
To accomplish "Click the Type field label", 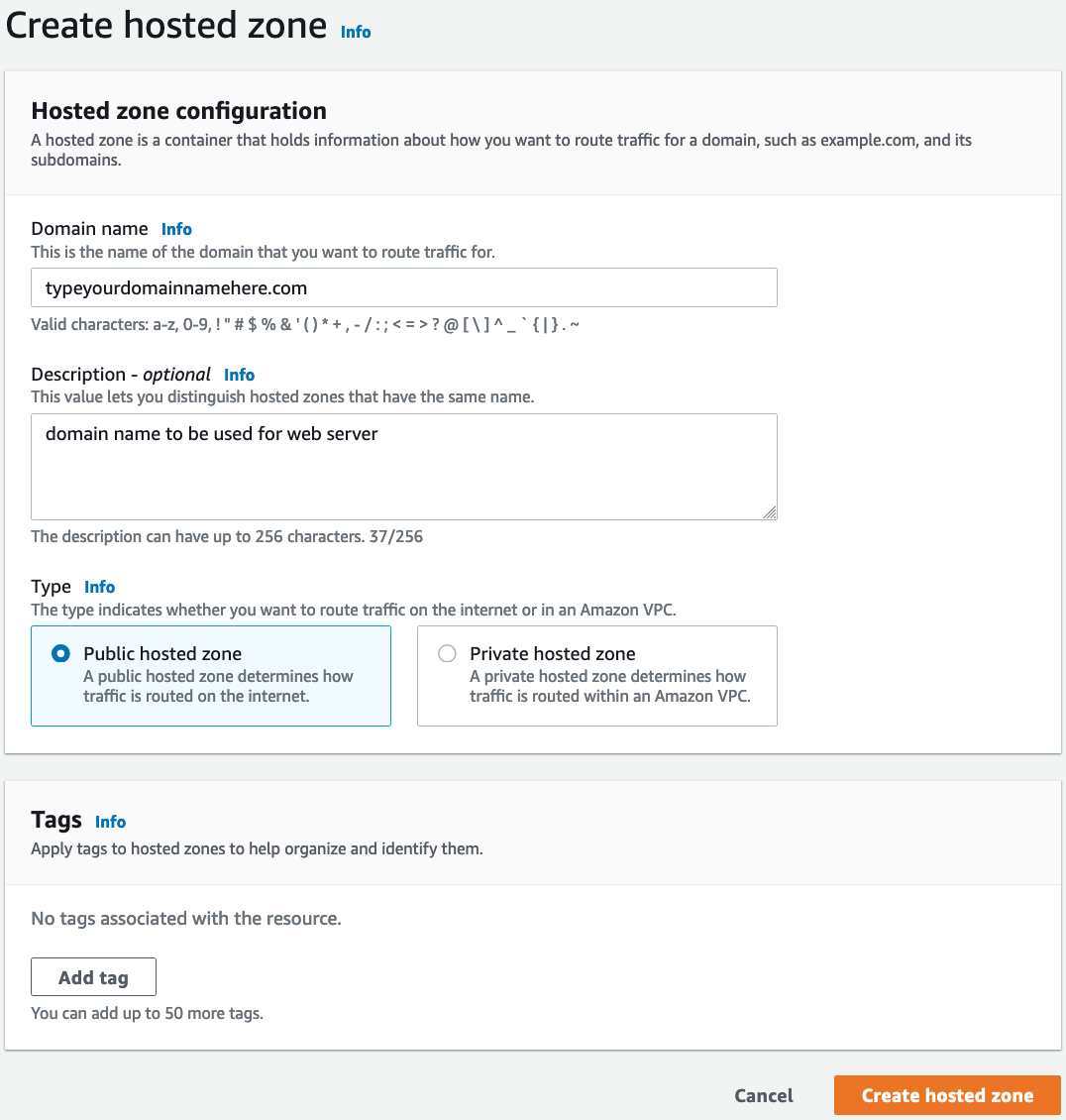I will (x=52, y=587).
